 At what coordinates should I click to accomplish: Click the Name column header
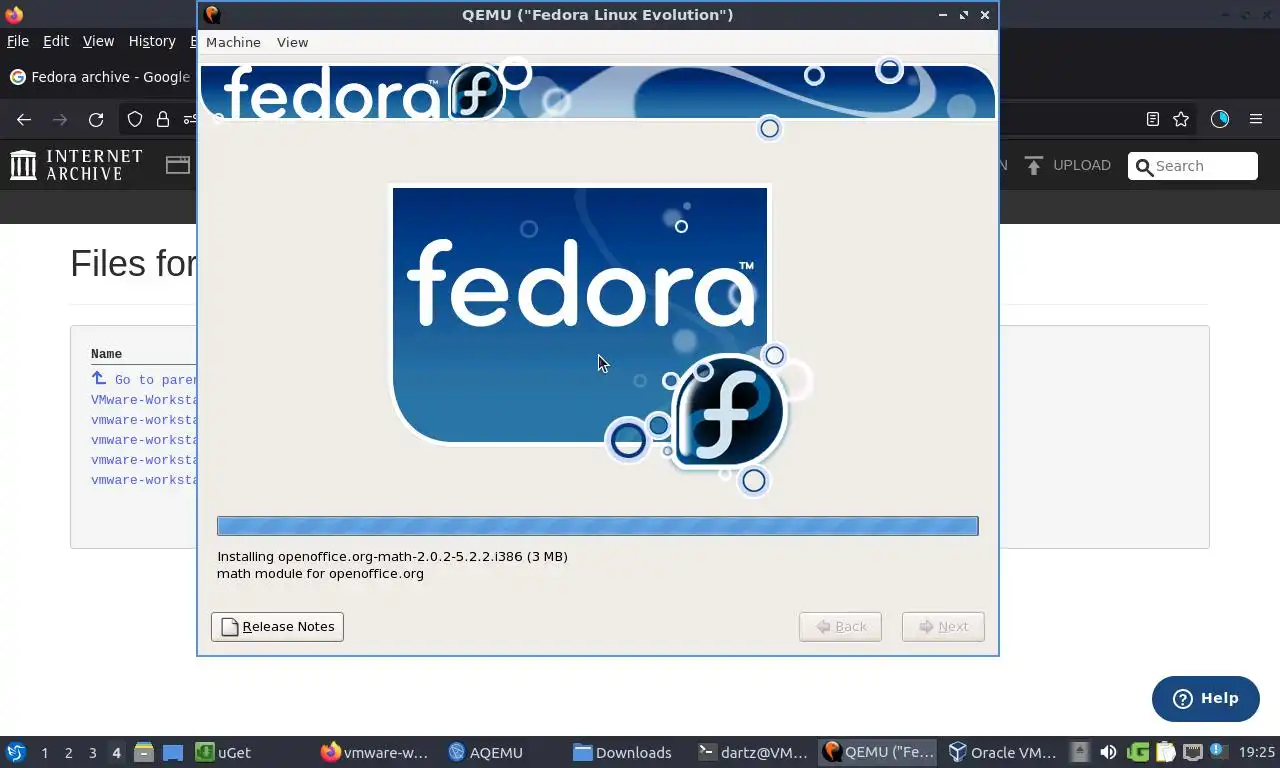click(106, 354)
